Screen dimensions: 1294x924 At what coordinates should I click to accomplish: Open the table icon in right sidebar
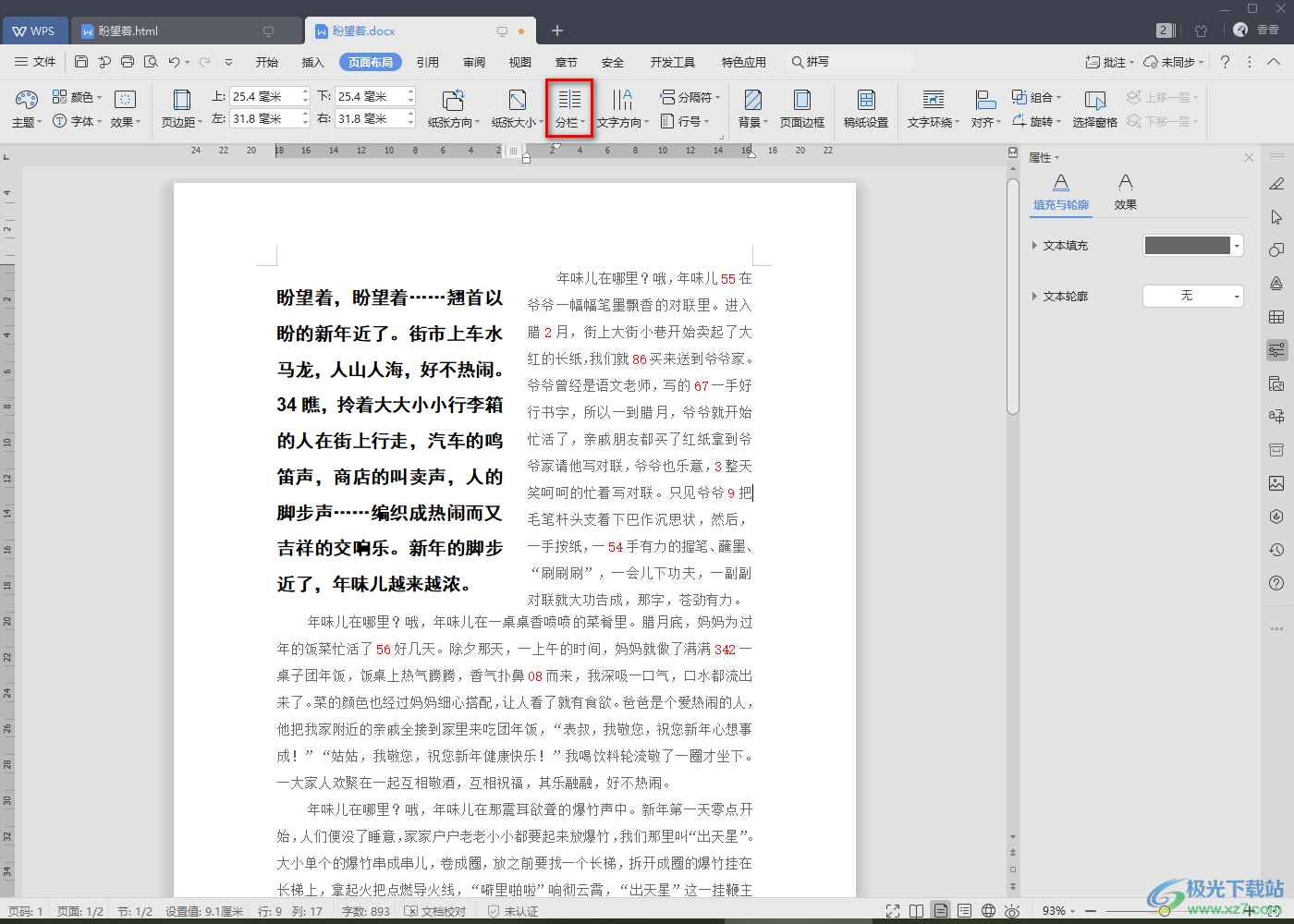click(1276, 317)
